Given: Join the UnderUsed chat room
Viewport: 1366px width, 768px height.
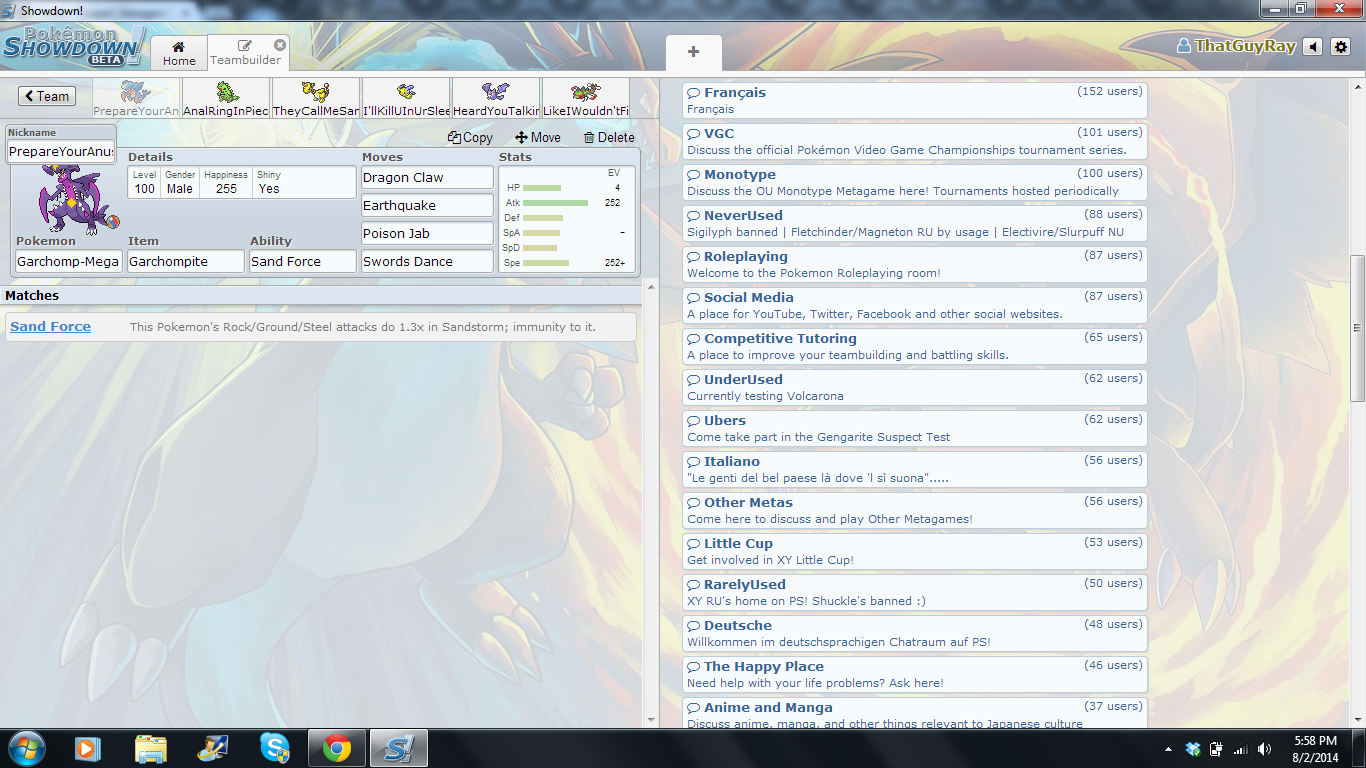Looking at the screenshot, I should [x=915, y=387].
